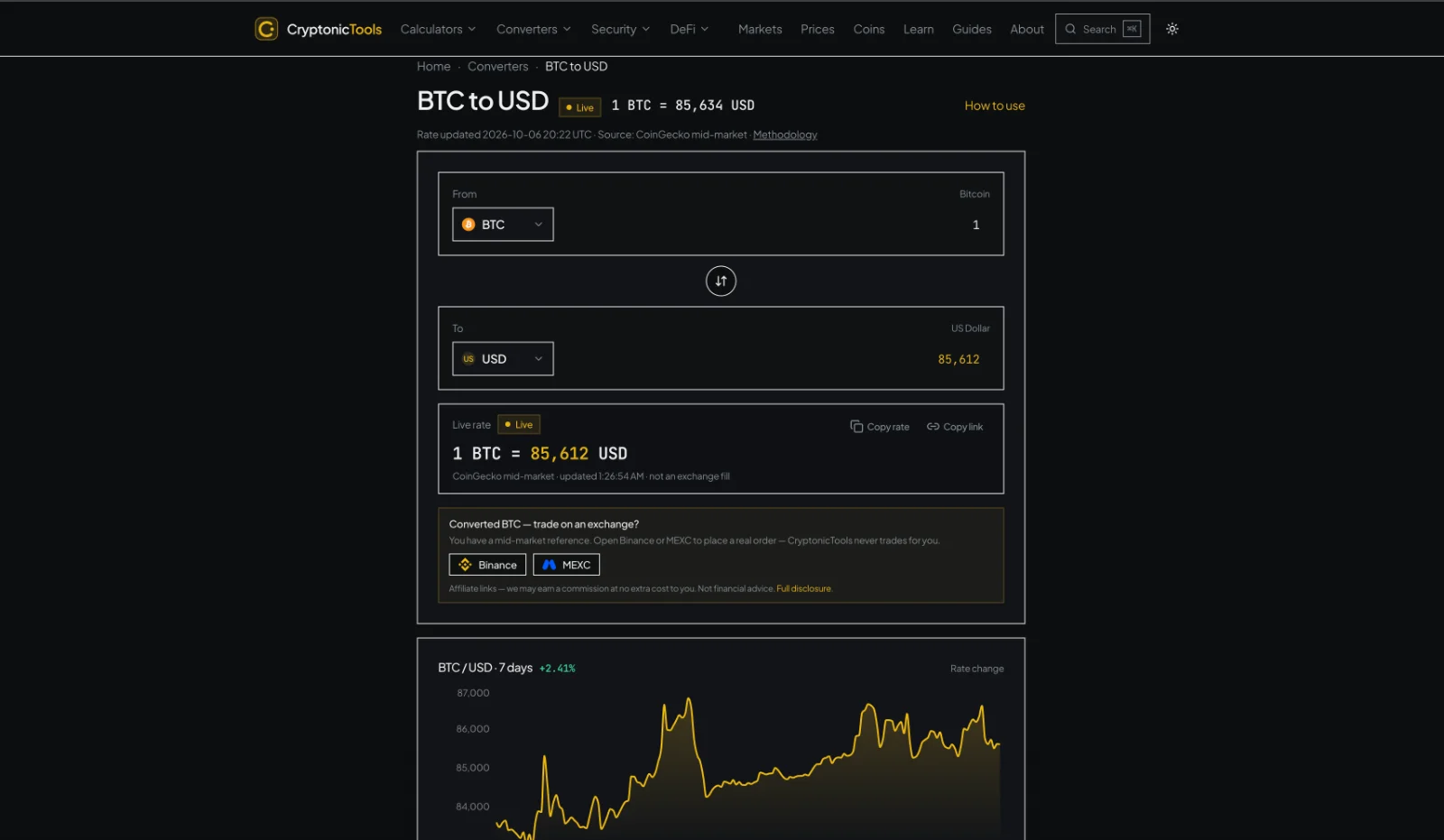Click the Home breadcrumb link
Viewport: 1444px width, 840px height.
(434, 67)
